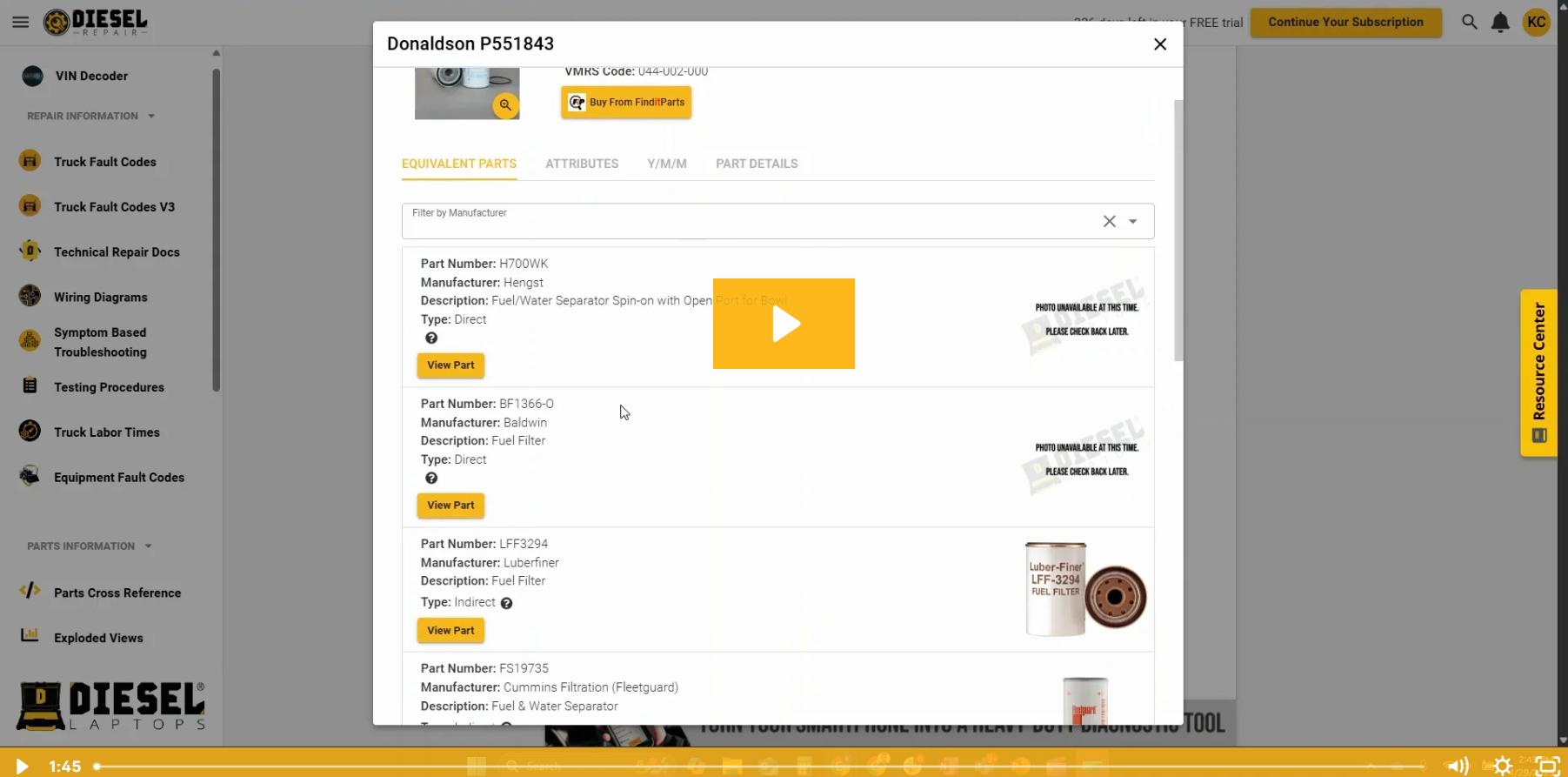
Task: Click part number FS19735 text
Action: 524,669
